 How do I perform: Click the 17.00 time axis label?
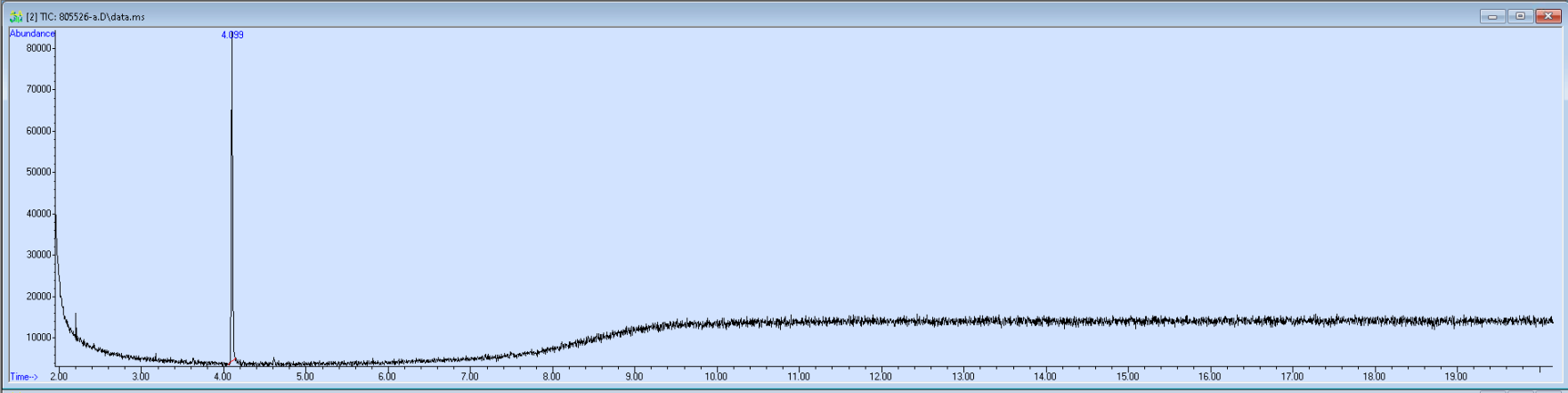click(x=1292, y=377)
